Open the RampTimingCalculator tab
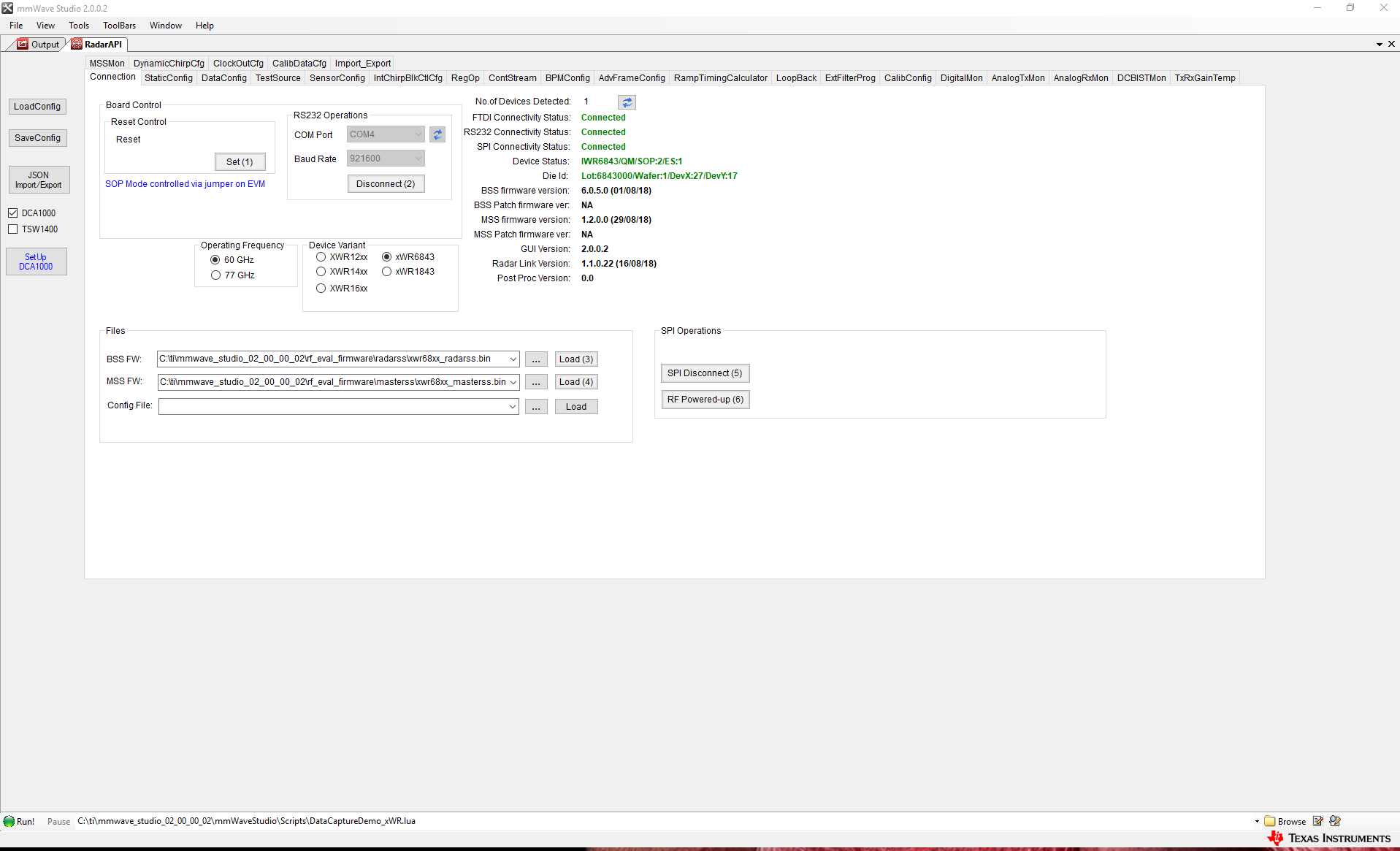Viewport: 1400px width, 851px height. (x=721, y=78)
